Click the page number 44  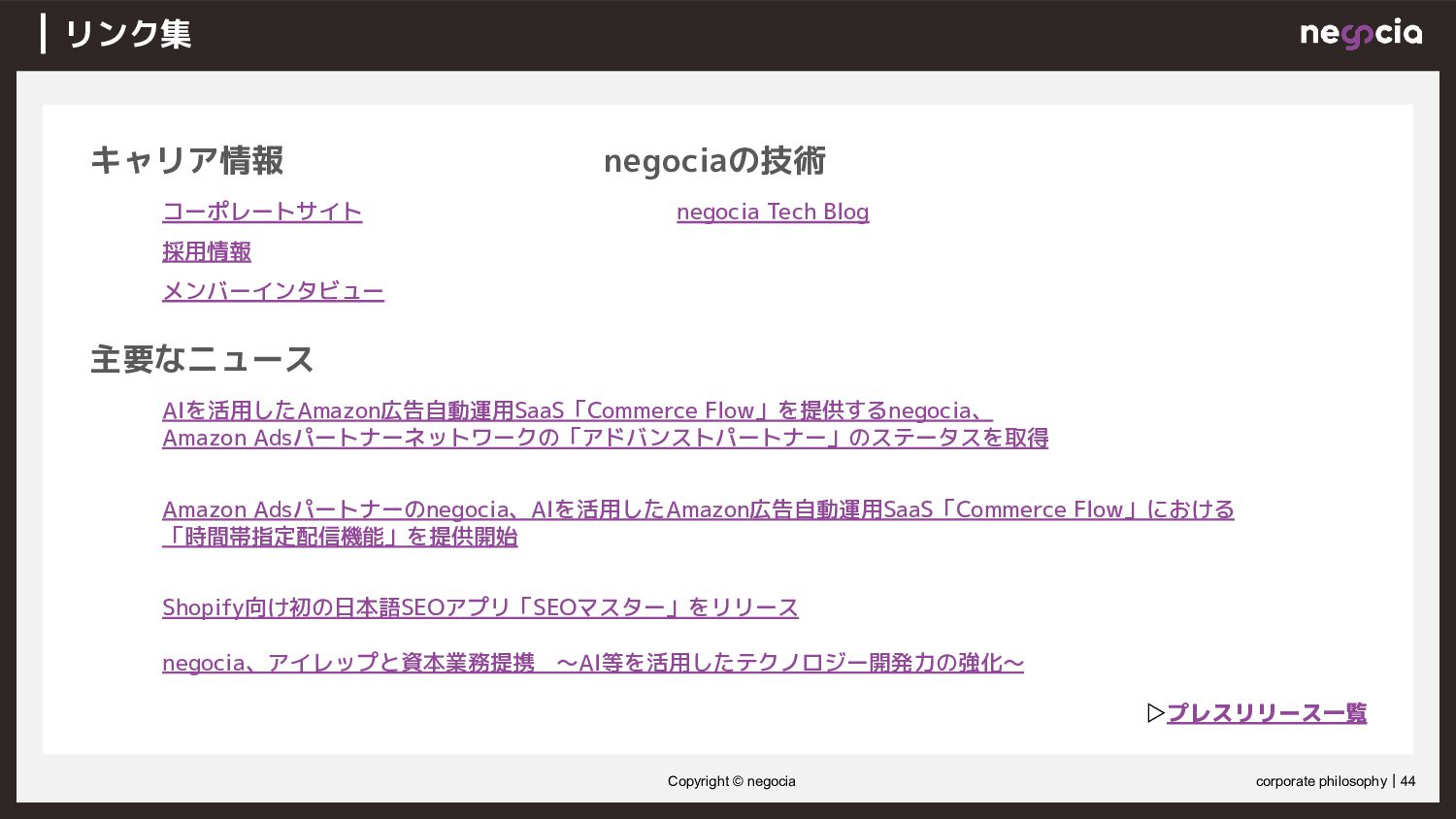click(x=1407, y=781)
